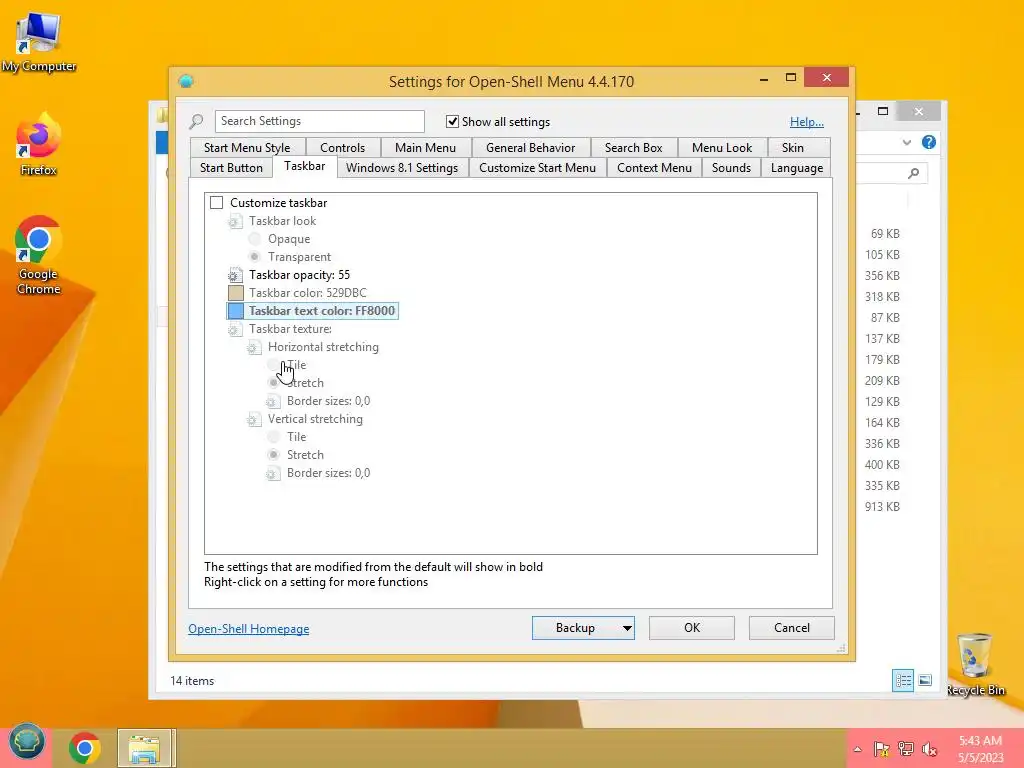
Task: Uncheck Show all settings
Action: (x=452, y=121)
